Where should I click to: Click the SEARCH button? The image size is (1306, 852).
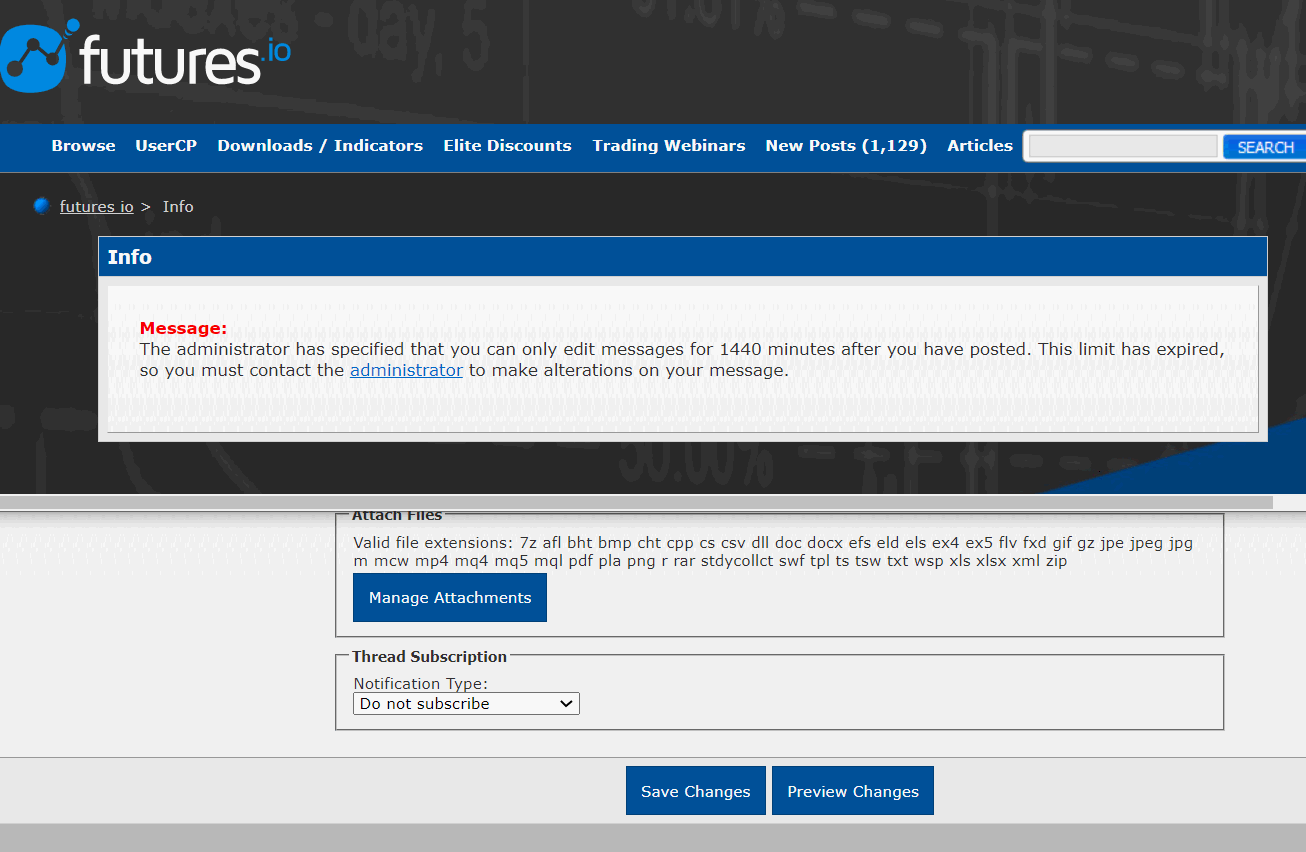(x=1265, y=147)
